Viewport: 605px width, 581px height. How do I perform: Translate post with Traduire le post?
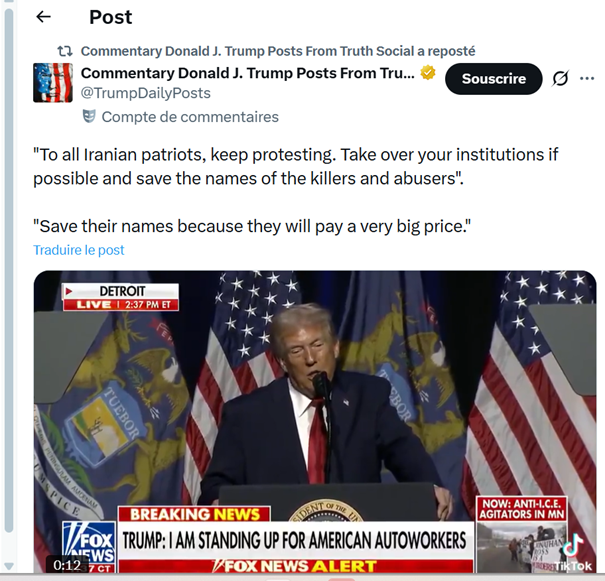click(79, 250)
